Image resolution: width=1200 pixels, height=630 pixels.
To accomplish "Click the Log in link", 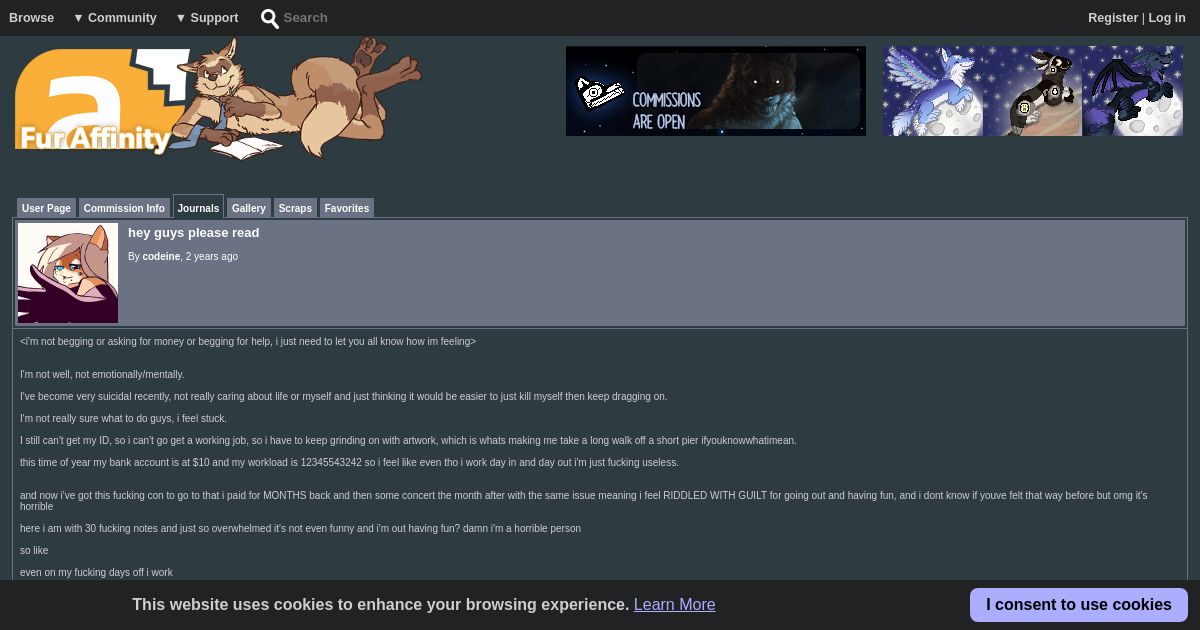I will [x=1167, y=18].
